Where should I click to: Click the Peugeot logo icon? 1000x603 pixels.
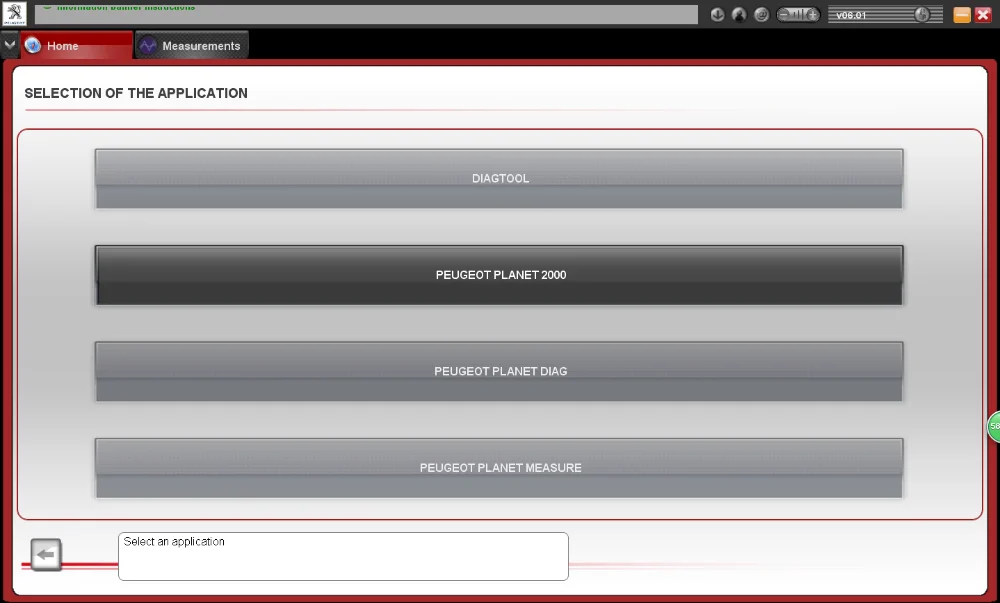point(14,13)
